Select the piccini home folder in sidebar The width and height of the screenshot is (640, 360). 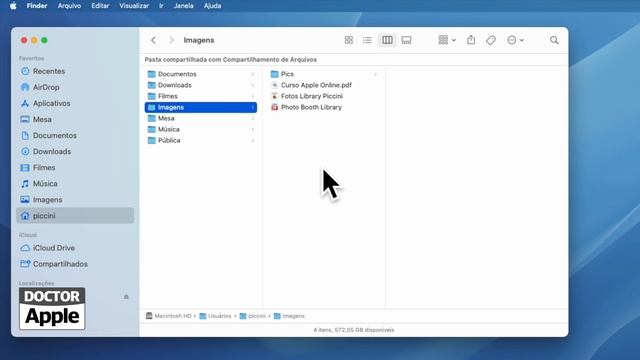(75, 216)
